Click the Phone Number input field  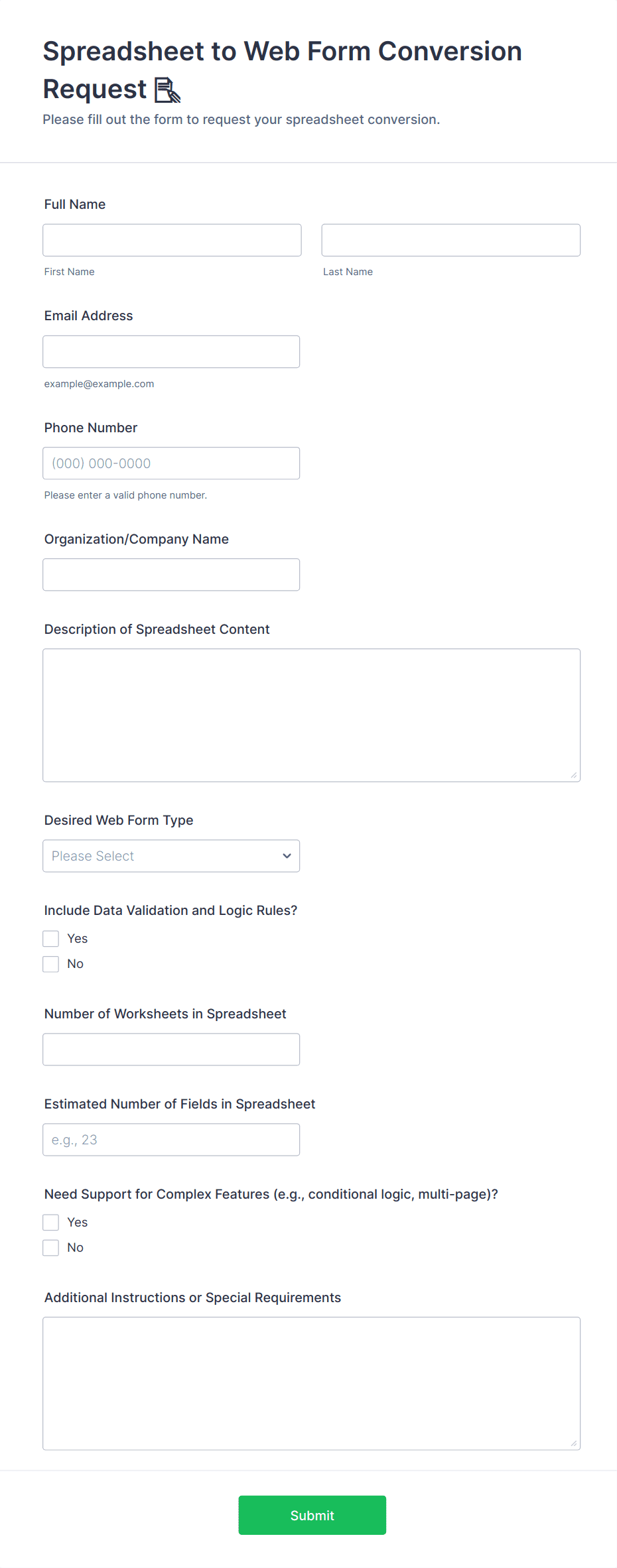[x=171, y=463]
